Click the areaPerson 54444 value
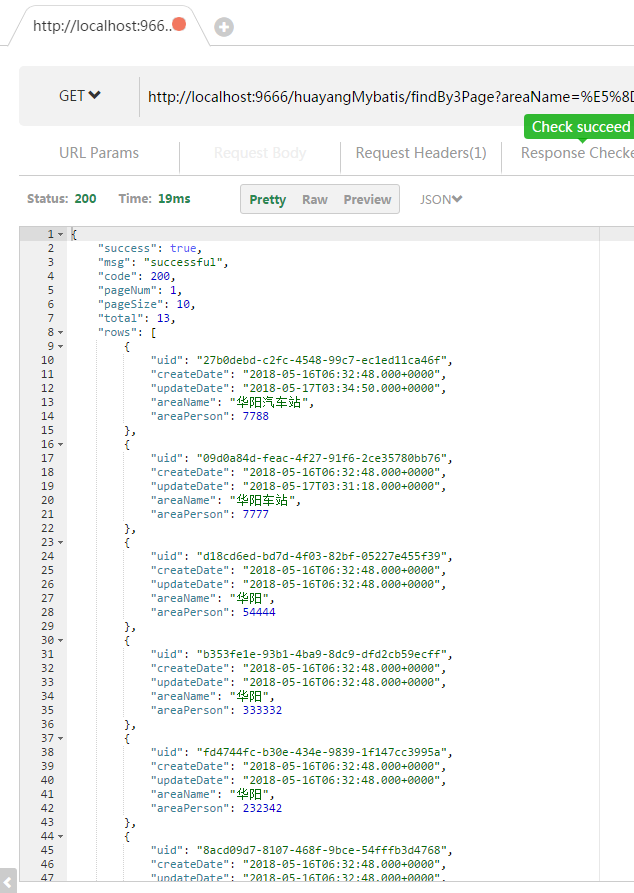 tap(259, 612)
